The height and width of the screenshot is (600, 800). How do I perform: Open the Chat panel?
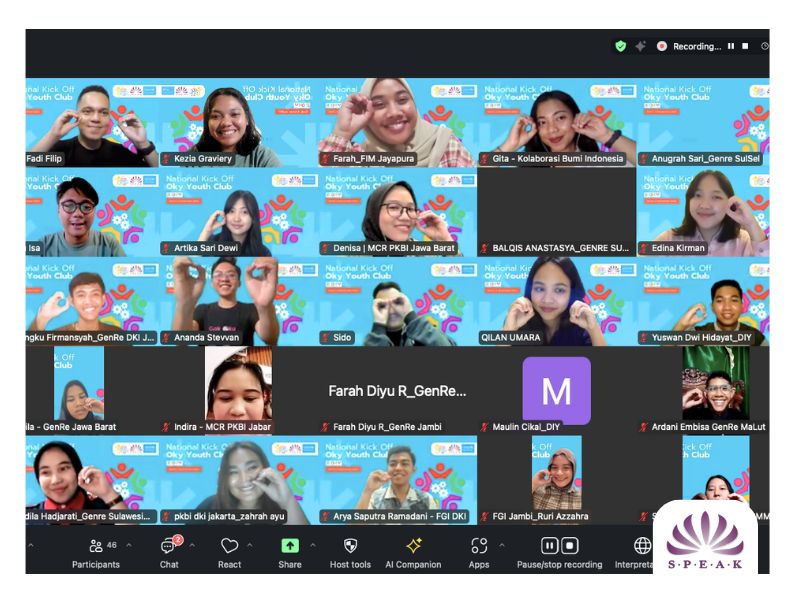click(169, 546)
